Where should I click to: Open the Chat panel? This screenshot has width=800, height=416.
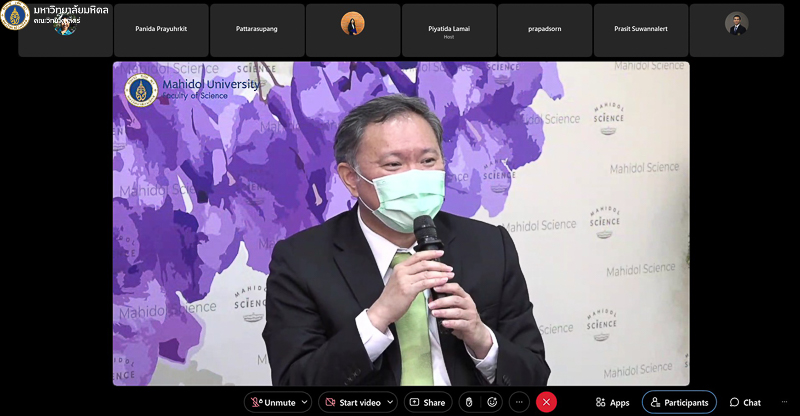[x=745, y=402]
